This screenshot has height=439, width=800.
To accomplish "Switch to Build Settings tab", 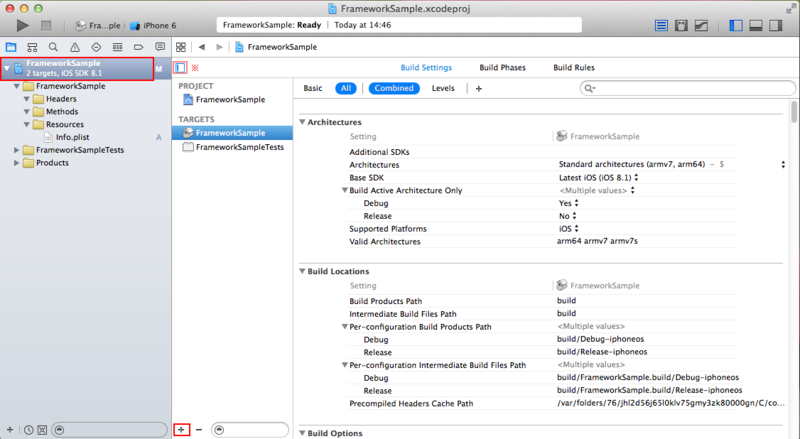I will point(426,67).
